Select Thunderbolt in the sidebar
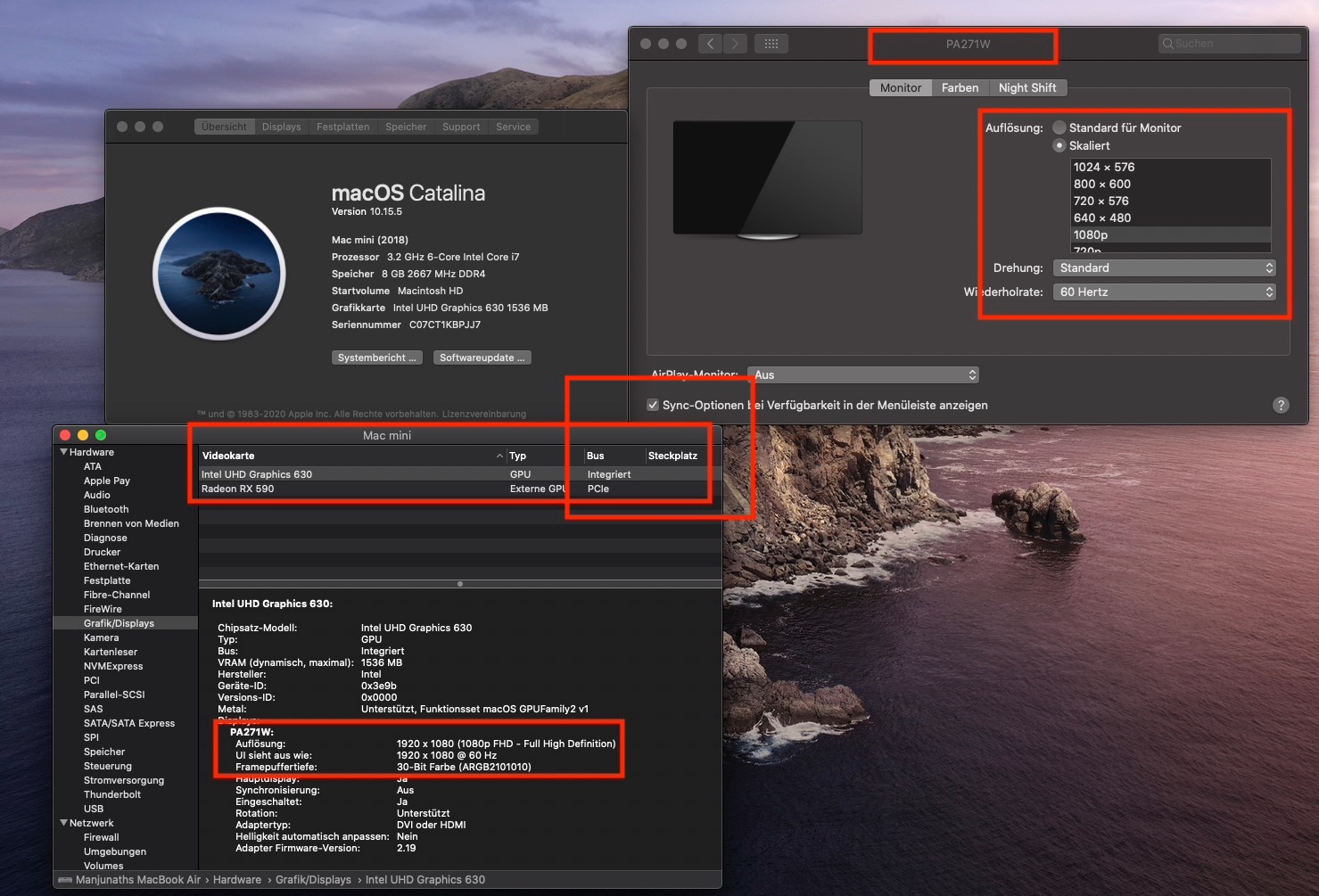The width and height of the screenshot is (1319, 896). coord(112,794)
